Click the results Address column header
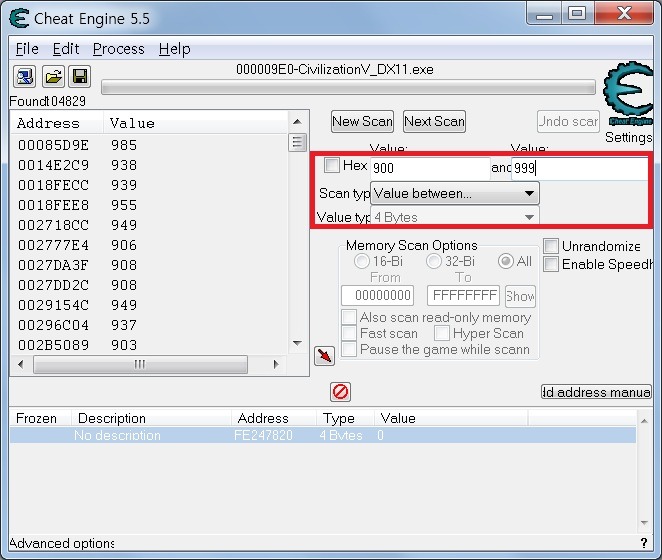Screen dimensions: 662x560 coord(57,123)
